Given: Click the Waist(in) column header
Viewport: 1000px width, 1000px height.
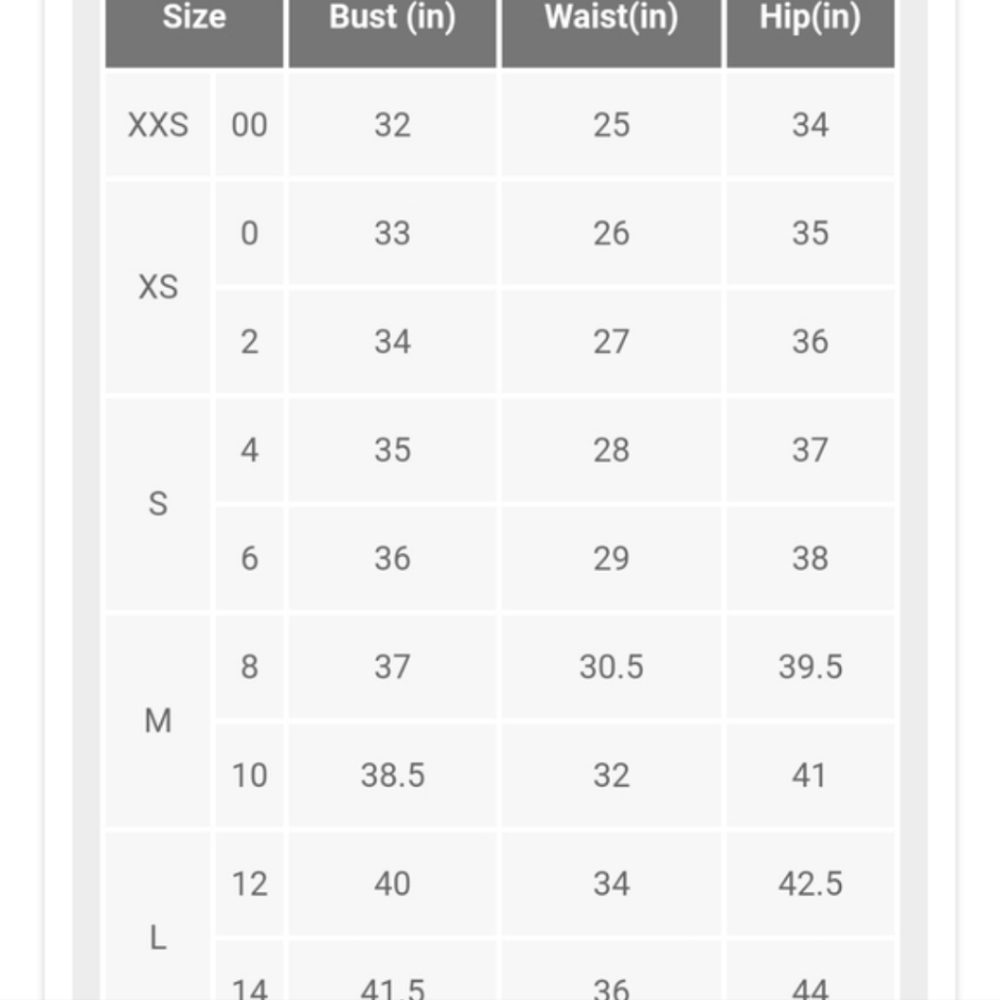Looking at the screenshot, I should tap(611, 32).
